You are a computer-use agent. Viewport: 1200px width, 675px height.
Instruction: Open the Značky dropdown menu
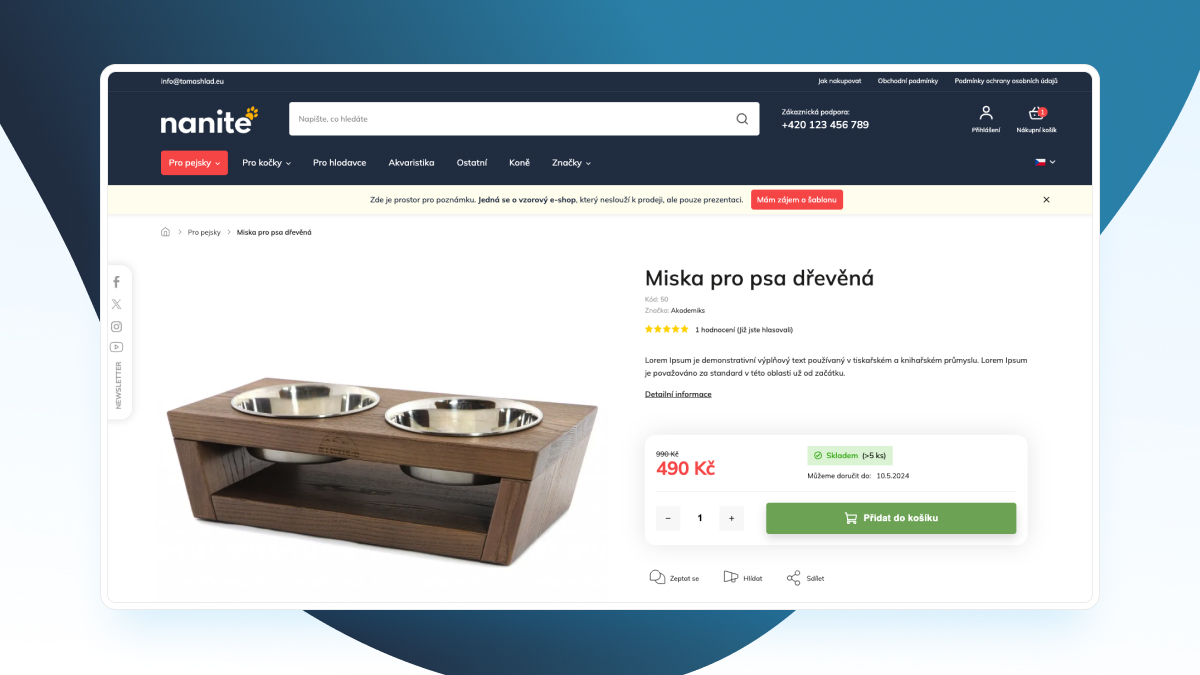(x=571, y=163)
